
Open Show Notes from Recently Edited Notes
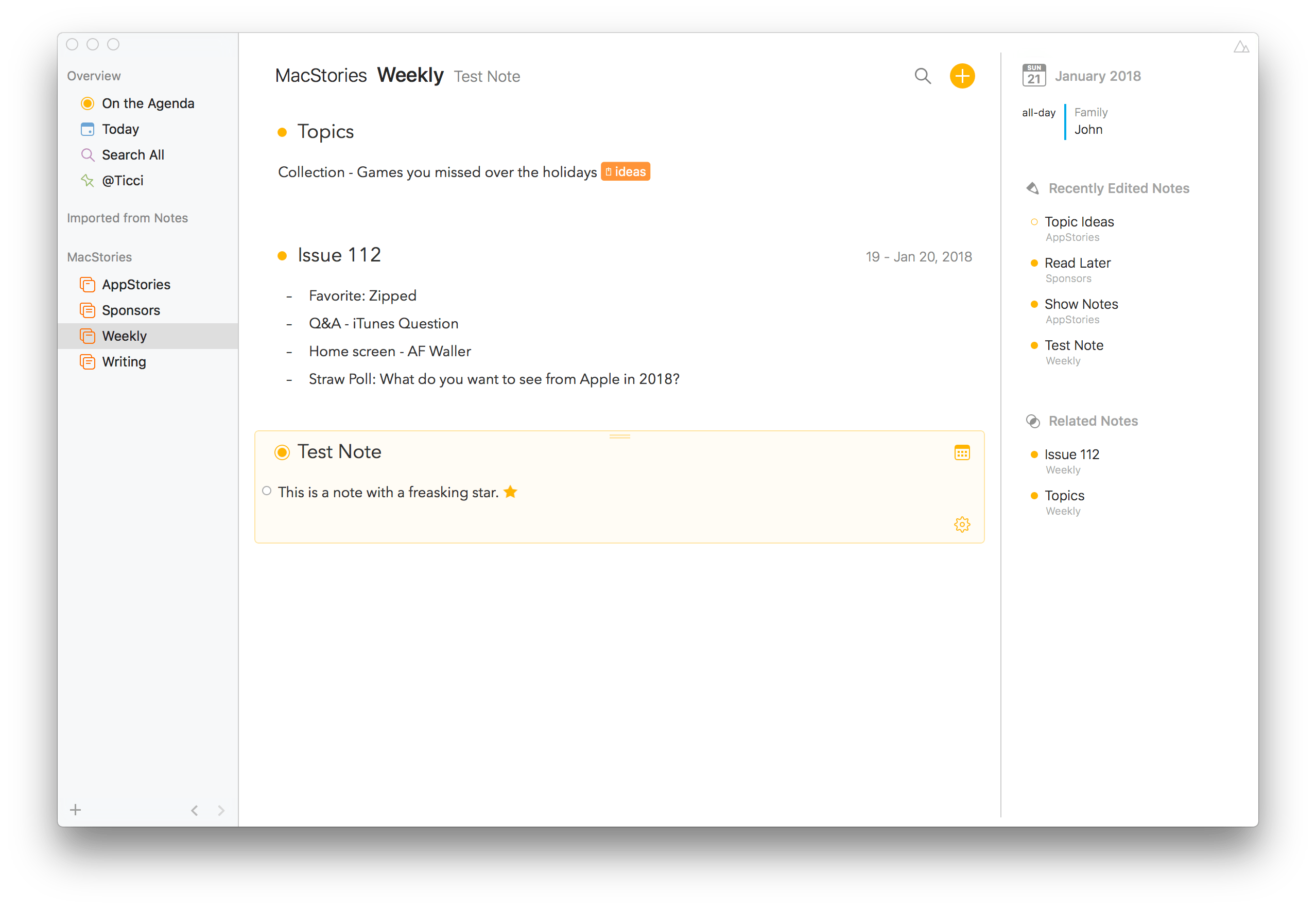1081,304
